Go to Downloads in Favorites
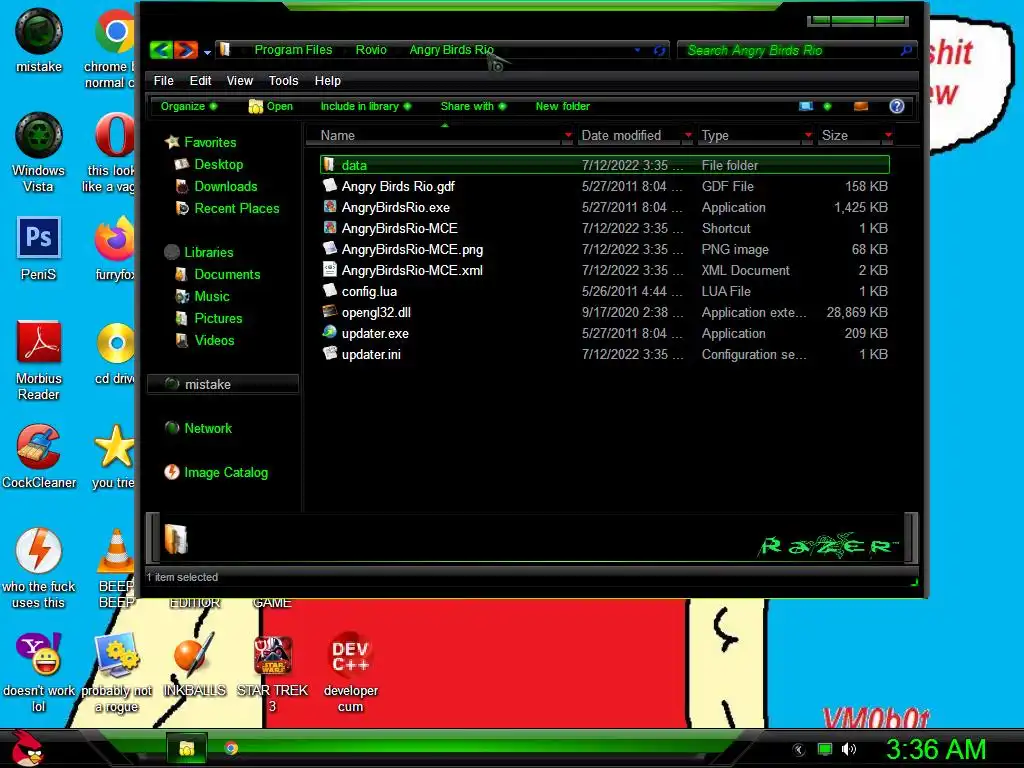 pyautogui.click(x=216, y=186)
